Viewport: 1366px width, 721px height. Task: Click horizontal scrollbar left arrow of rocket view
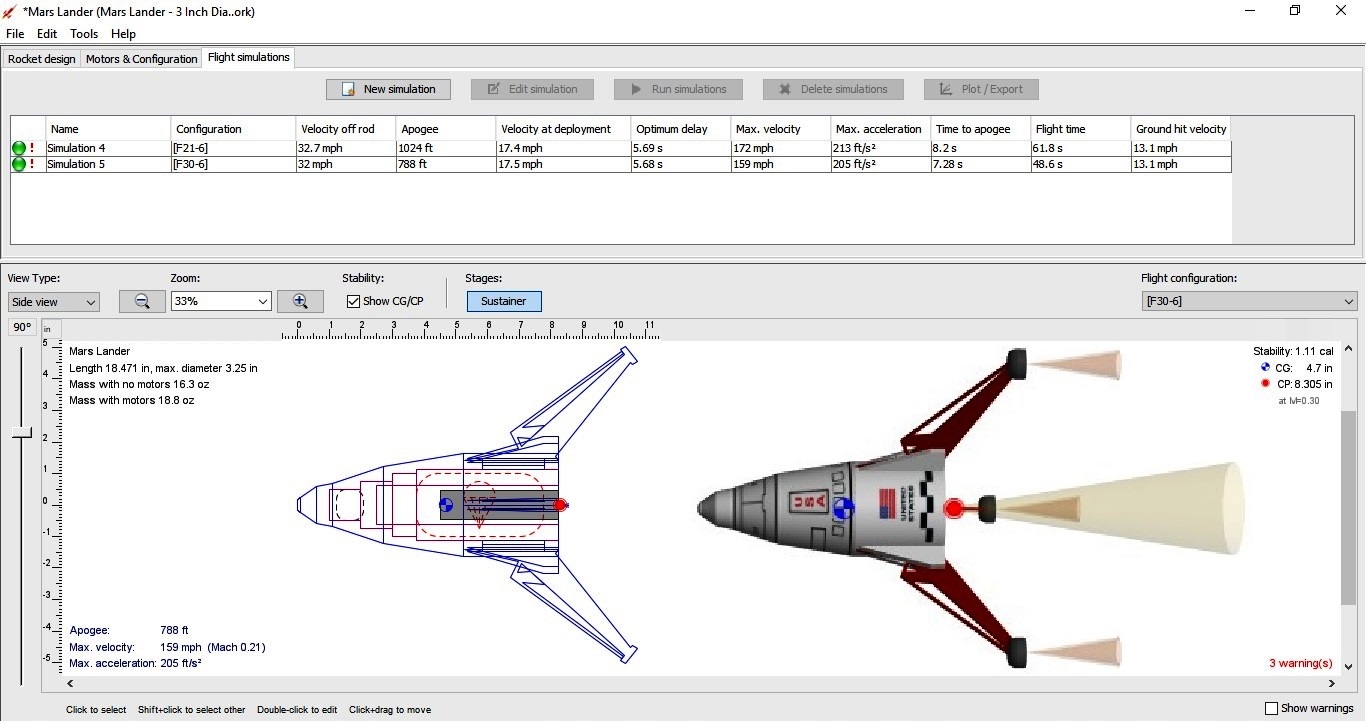click(x=69, y=684)
